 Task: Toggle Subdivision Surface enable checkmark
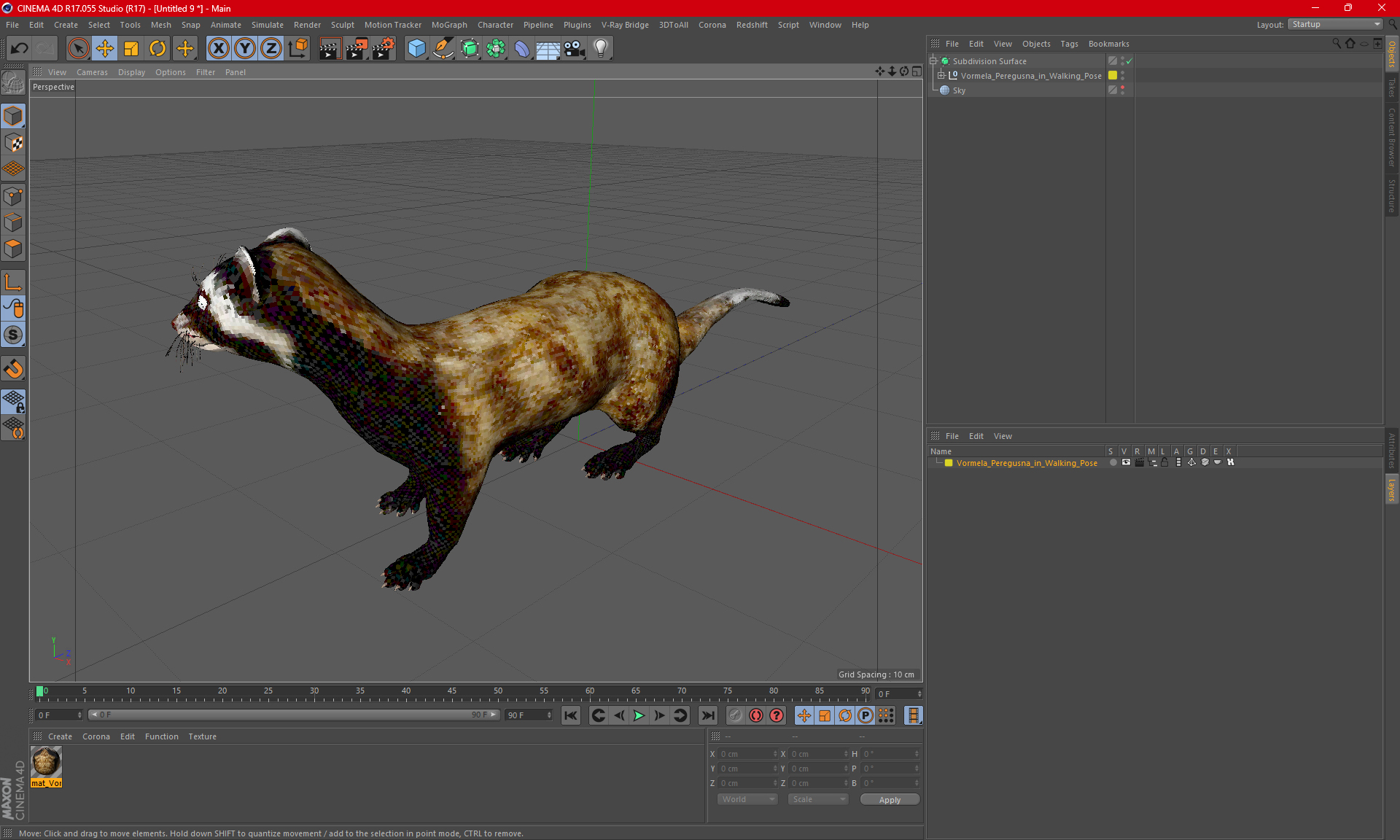click(1129, 61)
